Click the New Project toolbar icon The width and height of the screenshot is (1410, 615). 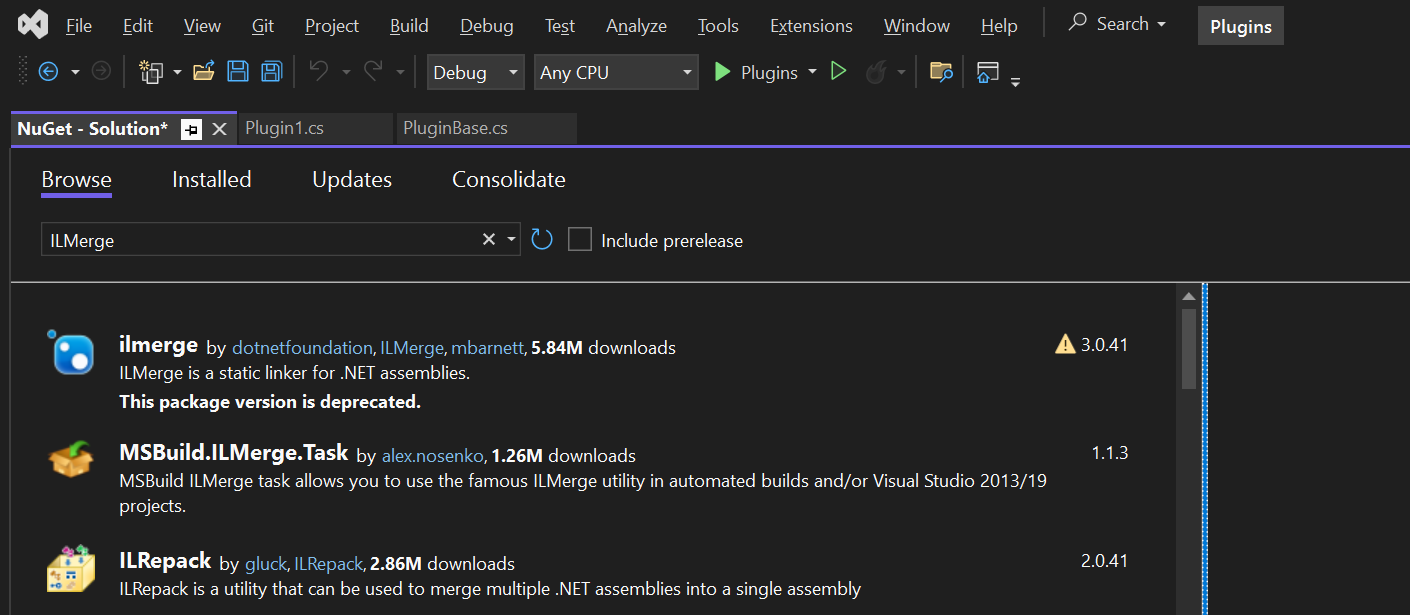[x=151, y=72]
